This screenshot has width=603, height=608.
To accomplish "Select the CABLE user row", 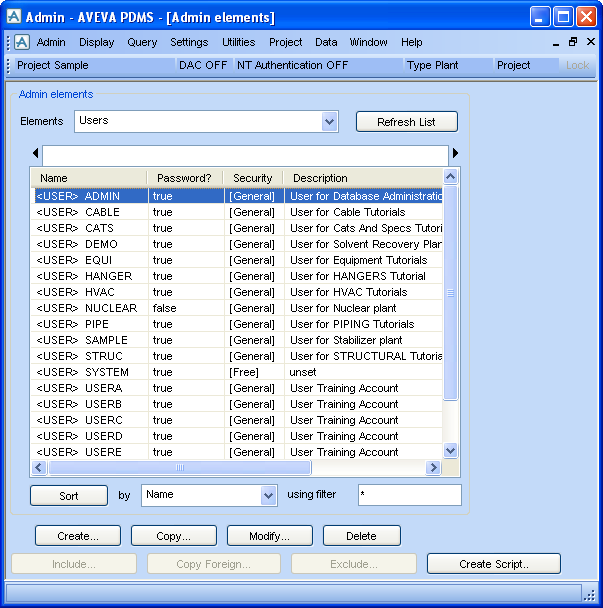I will pos(237,212).
